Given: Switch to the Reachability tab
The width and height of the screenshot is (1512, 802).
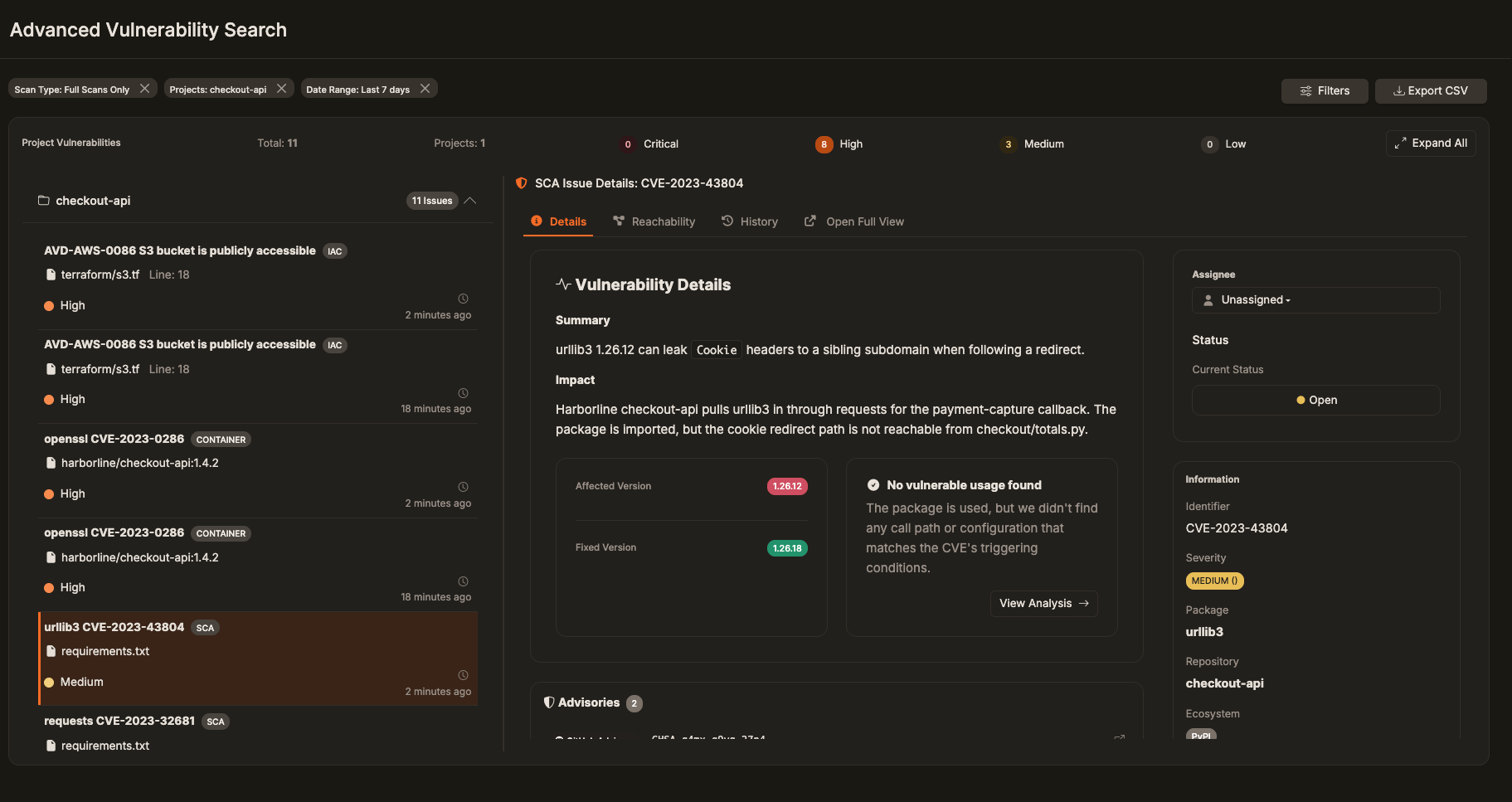Looking at the screenshot, I should pos(654,221).
